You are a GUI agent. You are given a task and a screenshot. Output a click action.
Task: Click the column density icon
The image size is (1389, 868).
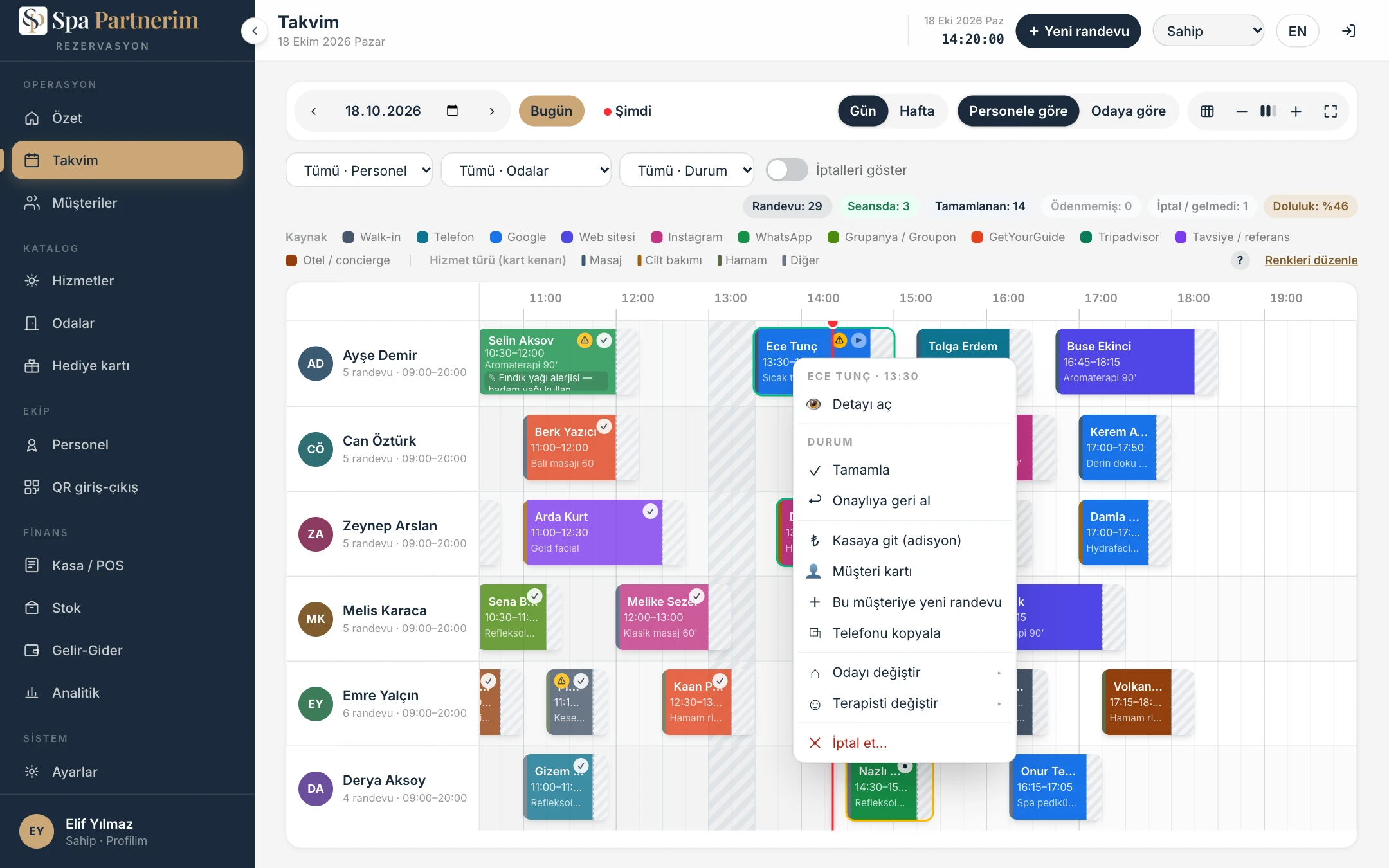tap(1268, 111)
